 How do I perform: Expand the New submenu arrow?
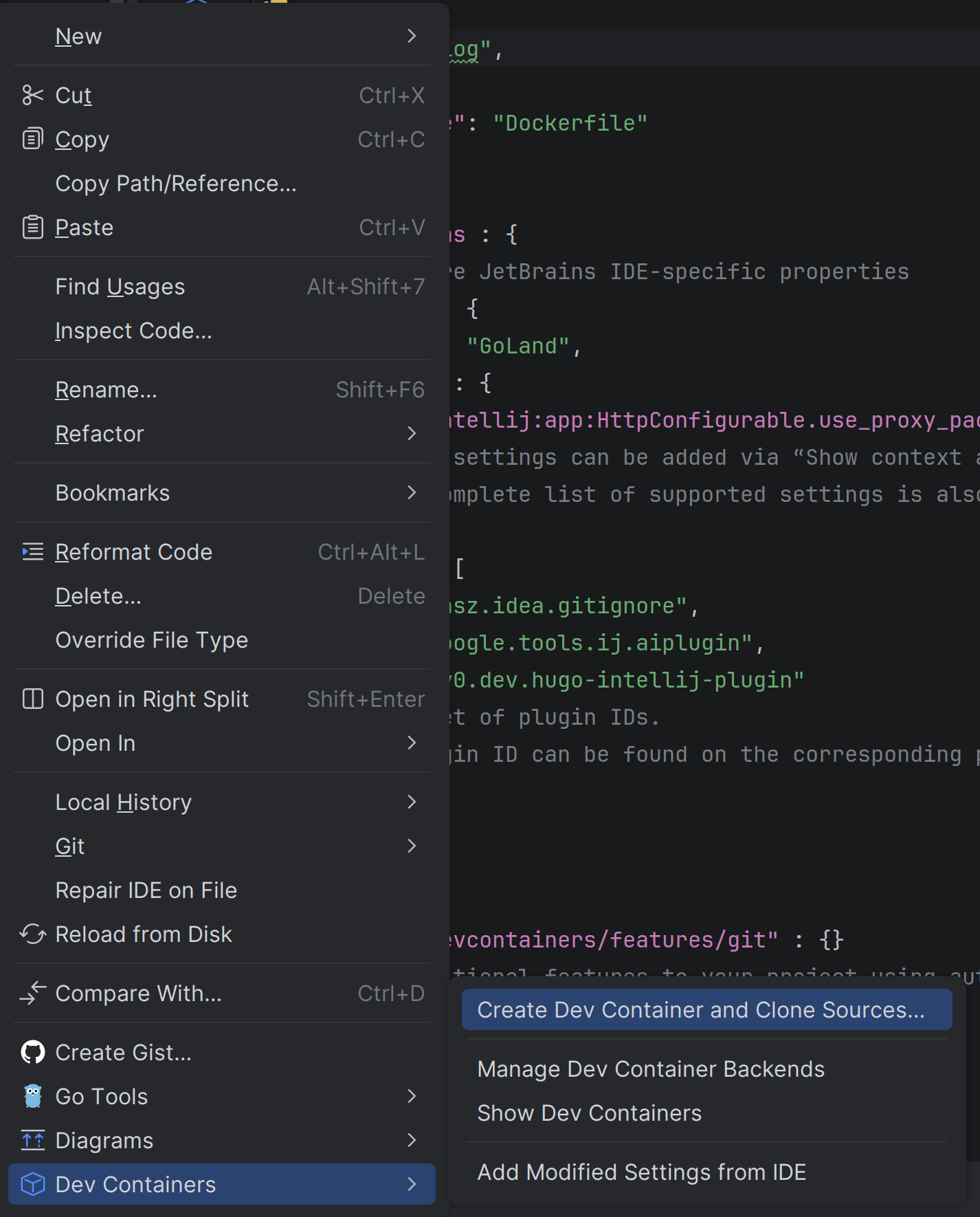coord(412,36)
